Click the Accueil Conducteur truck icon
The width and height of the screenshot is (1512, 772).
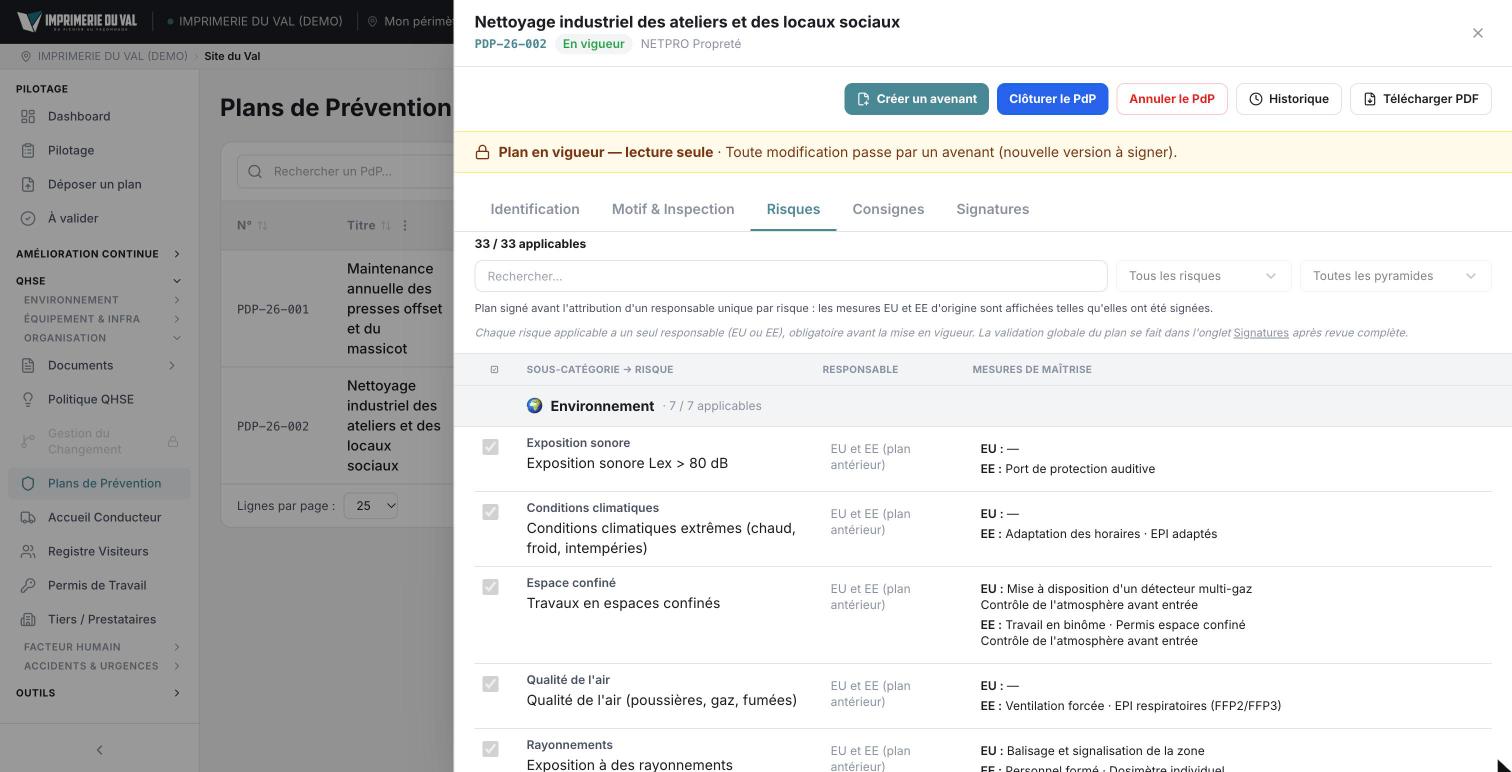tap(28, 517)
